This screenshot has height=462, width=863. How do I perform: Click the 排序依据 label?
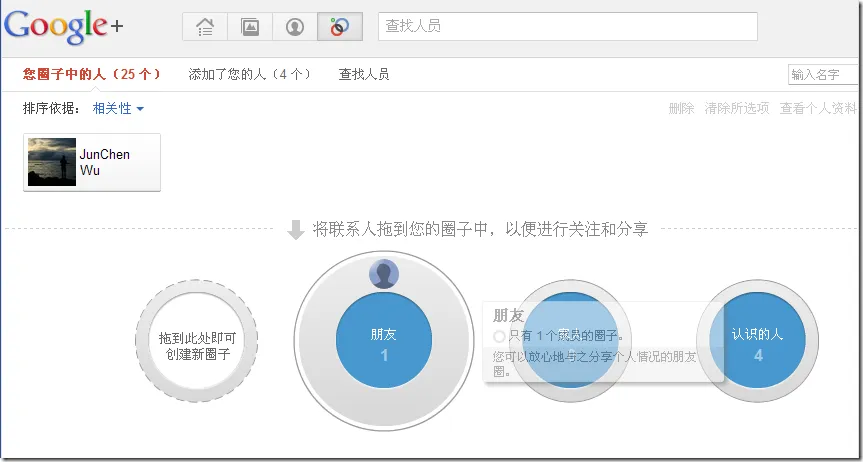[x=52, y=108]
